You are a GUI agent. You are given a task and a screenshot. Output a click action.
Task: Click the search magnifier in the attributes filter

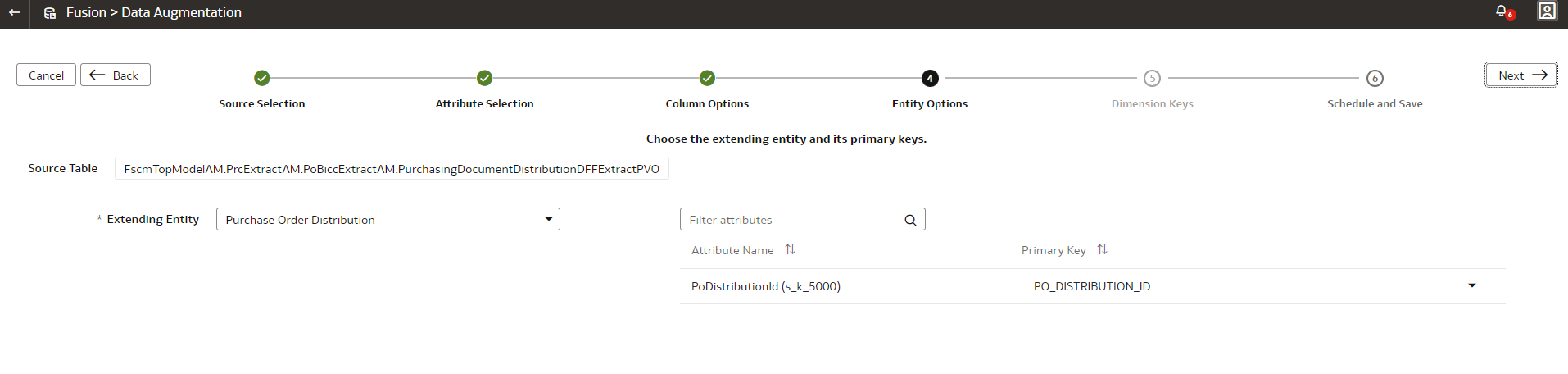(910, 220)
